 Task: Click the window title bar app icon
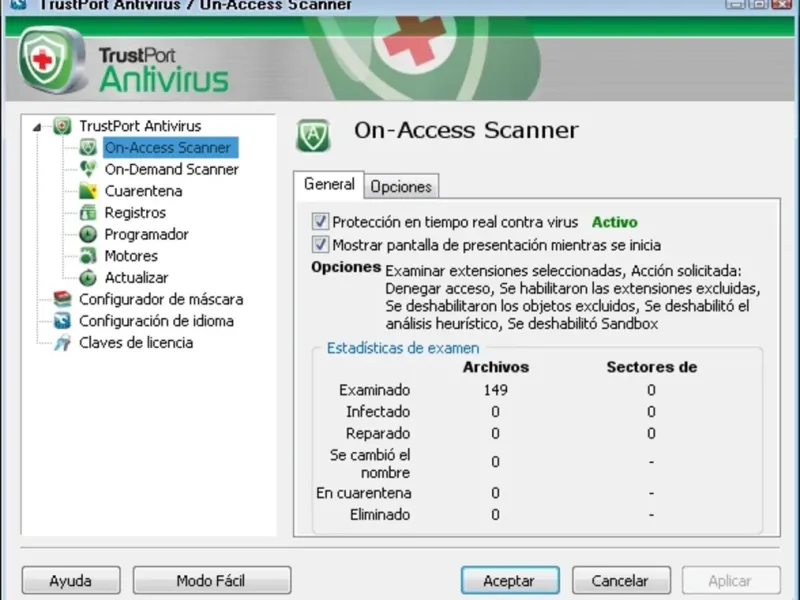(x=18, y=5)
